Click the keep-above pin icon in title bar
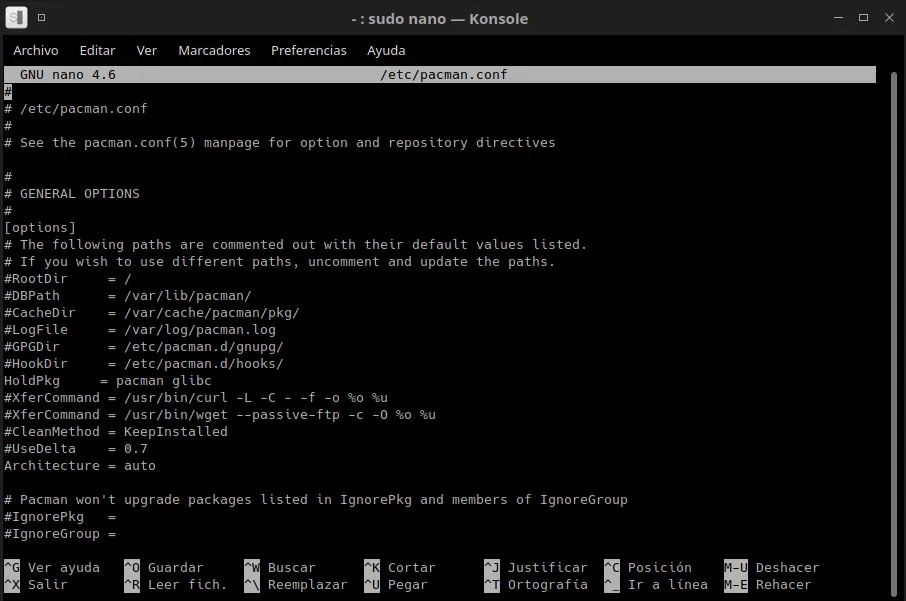This screenshot has height=601, width=906. 42,17
